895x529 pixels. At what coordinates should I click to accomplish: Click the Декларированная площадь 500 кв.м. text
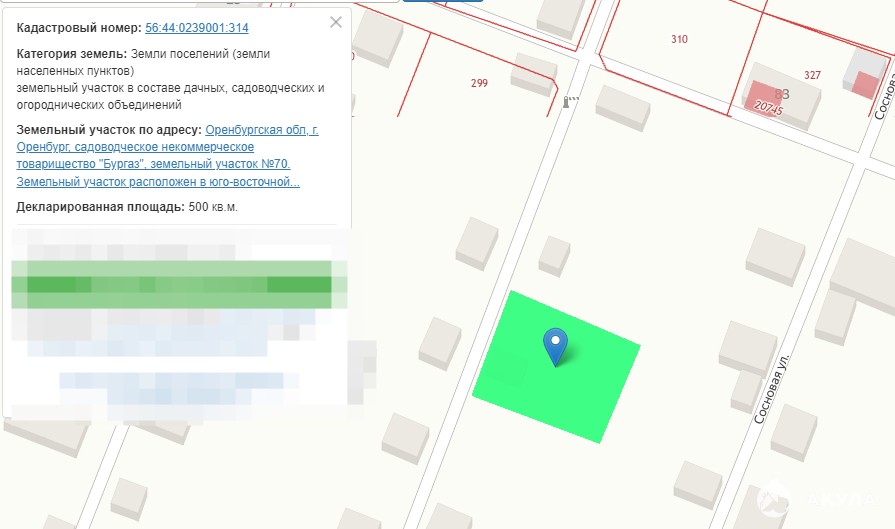[x=127, y=207]
